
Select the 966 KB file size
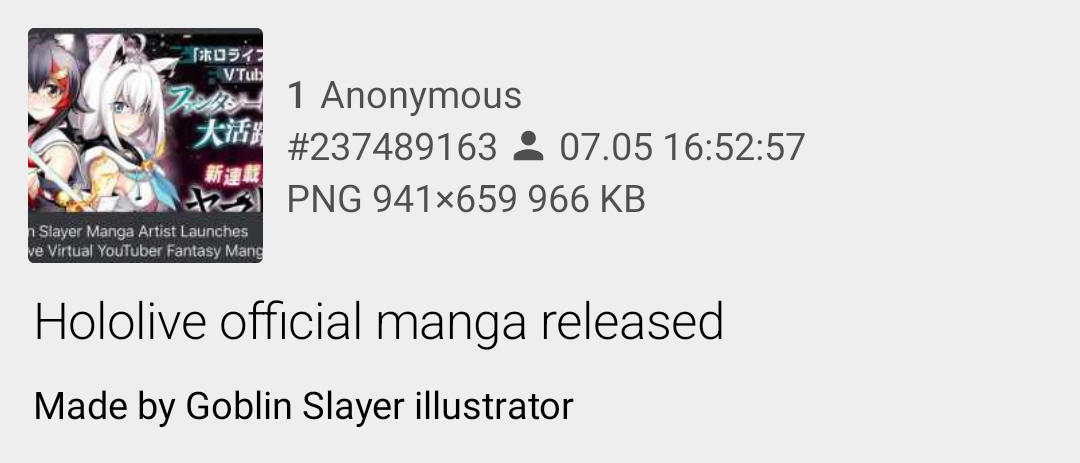point(586,200)
